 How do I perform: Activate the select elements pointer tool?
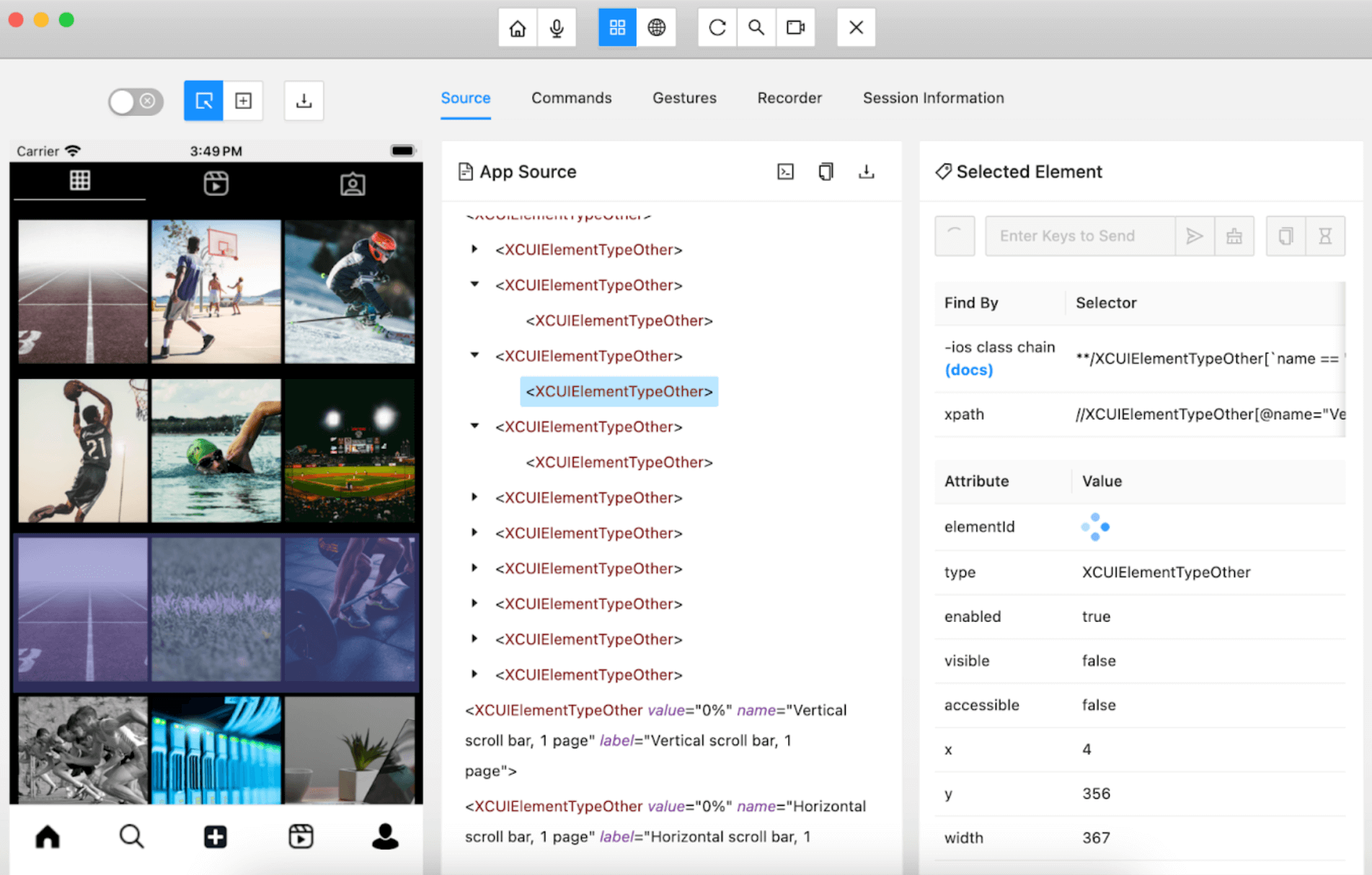pos(204,101)
